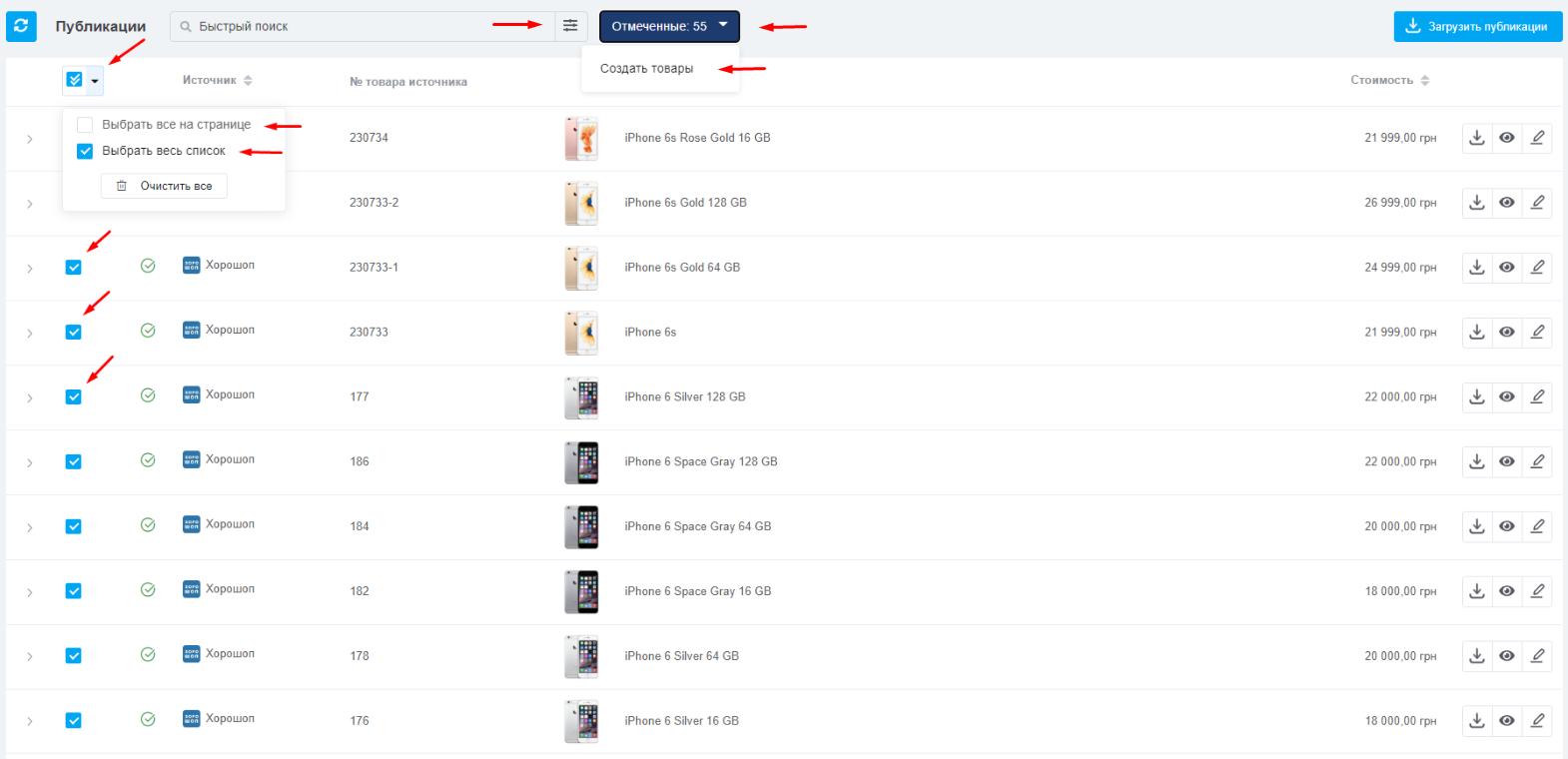Download iPhone 6 Space Gray 128 GB publication
This screenshot has width=1568, height=759.
pyautogui.click(x=1477, y=461)
